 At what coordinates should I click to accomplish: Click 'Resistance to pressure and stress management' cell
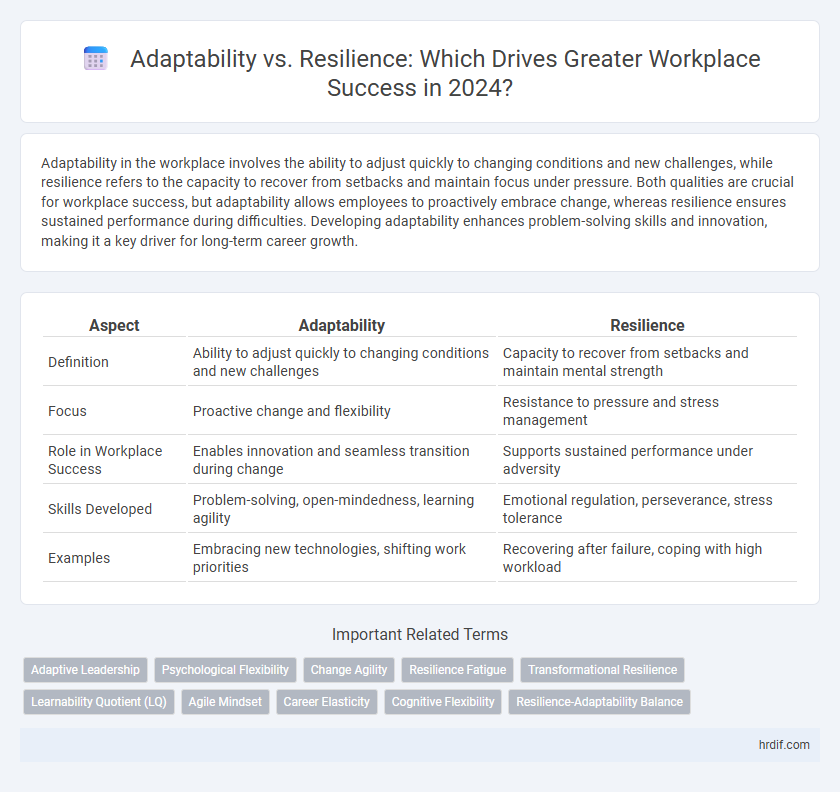[x=647, y=411]
